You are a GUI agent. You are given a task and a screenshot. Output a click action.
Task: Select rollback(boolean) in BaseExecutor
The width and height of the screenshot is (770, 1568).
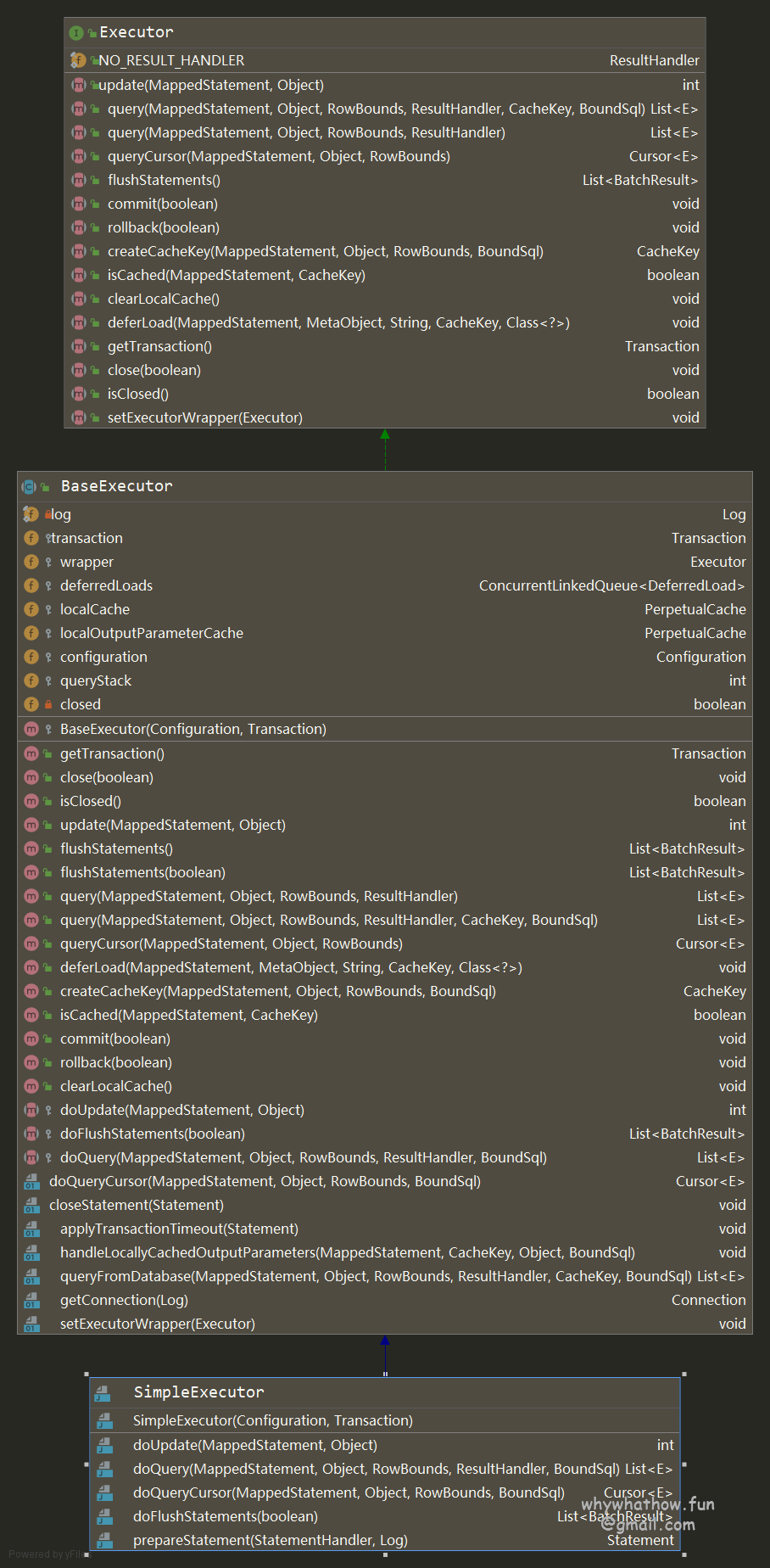(116, 1062)
